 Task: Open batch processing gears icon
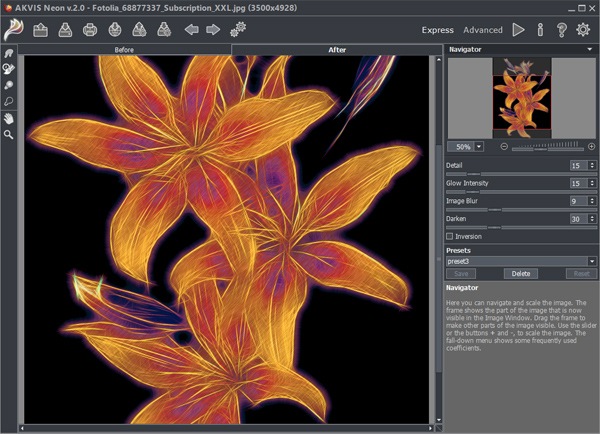pos(238,29)
